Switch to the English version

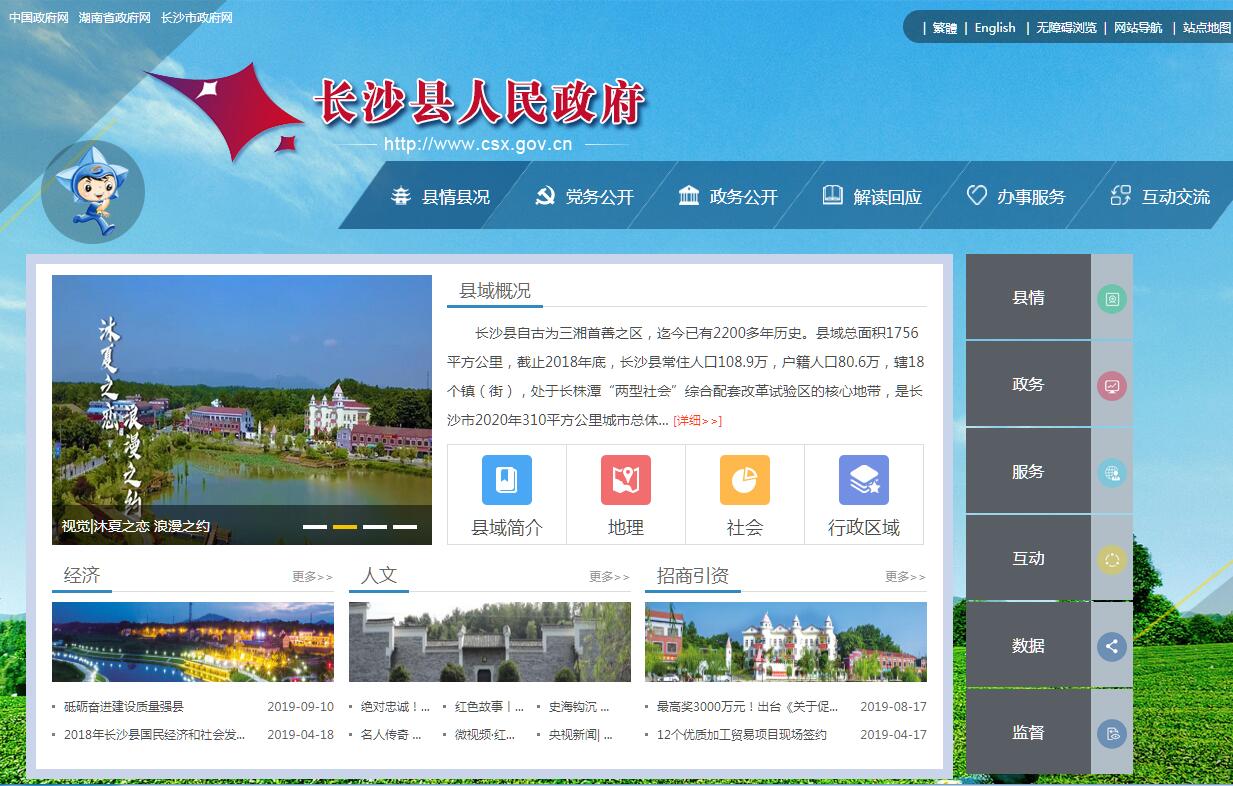tap(995, 28)
